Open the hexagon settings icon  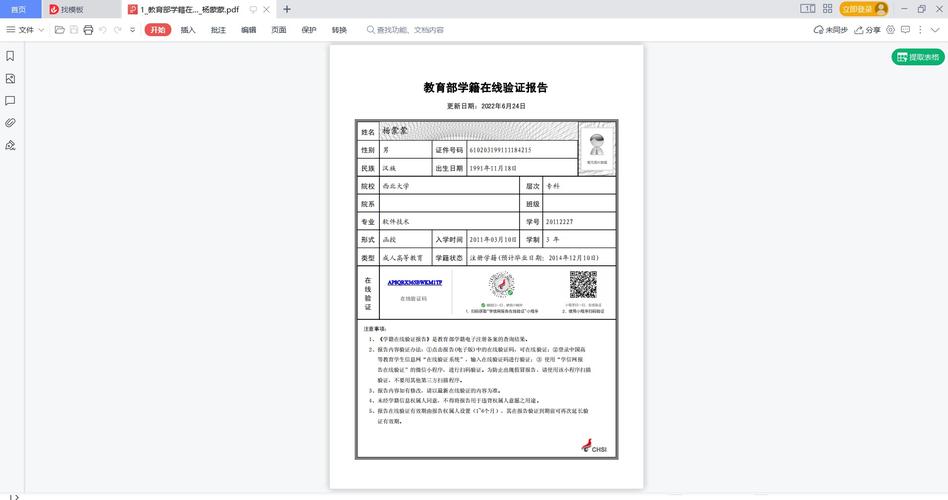pos(891,30)
